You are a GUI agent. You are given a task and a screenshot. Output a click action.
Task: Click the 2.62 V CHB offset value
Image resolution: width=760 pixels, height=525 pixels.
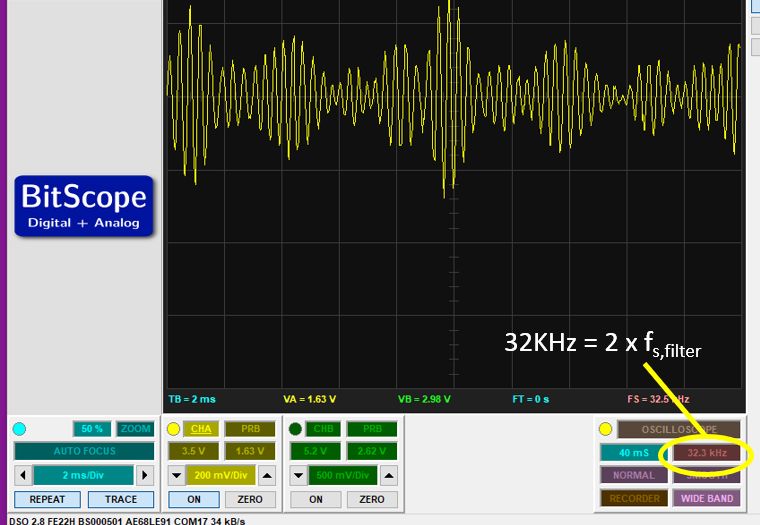372,451
